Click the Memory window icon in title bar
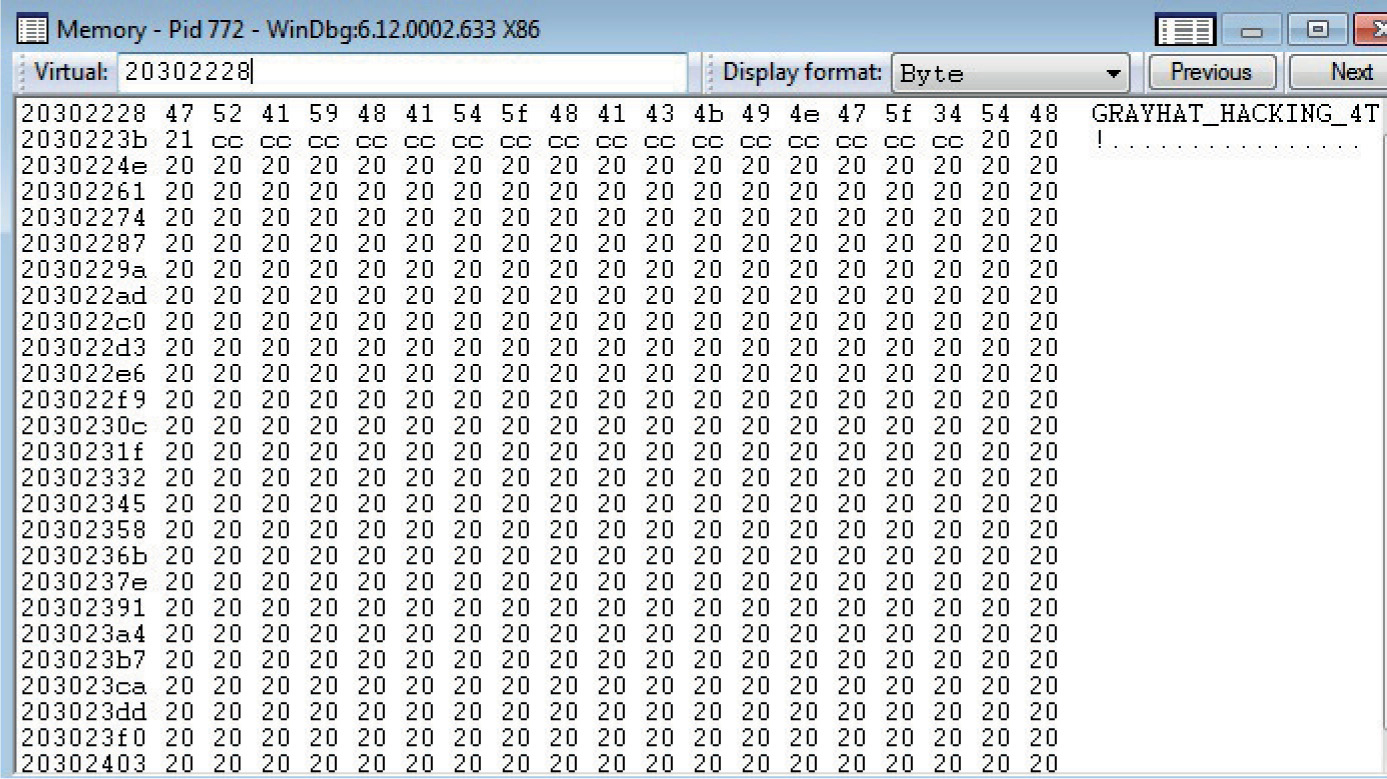Image resolution: width=1387 pixels, height=779 pixels. 32,29
